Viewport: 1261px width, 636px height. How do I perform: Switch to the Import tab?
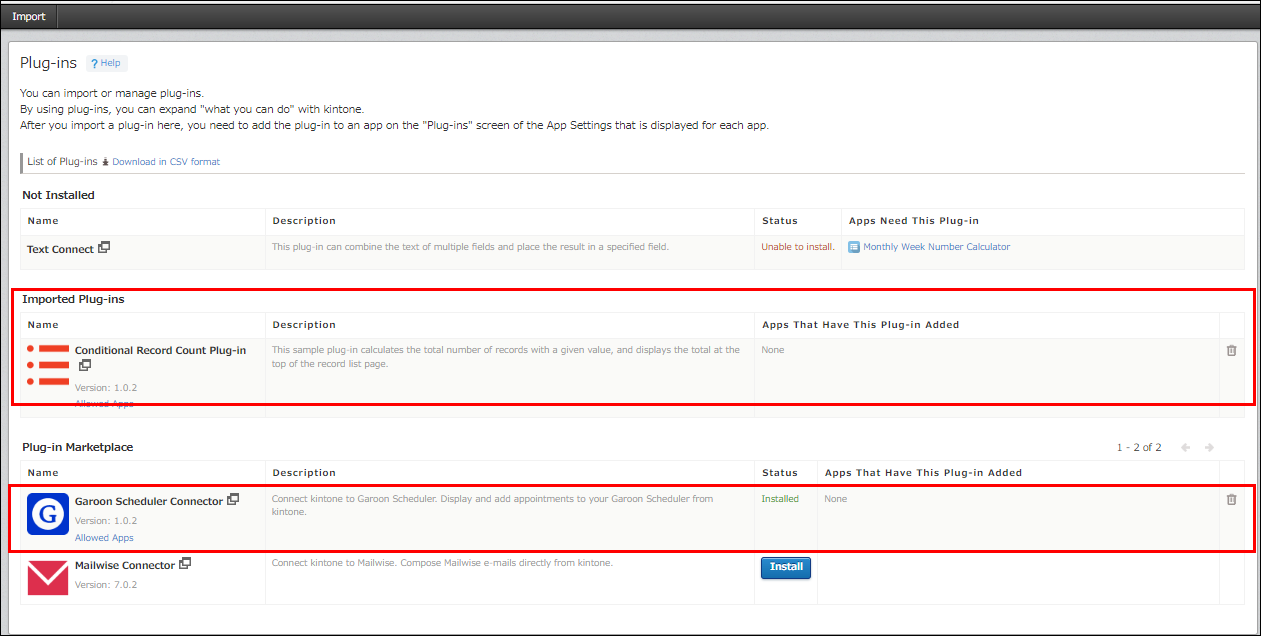click(28, 15)
